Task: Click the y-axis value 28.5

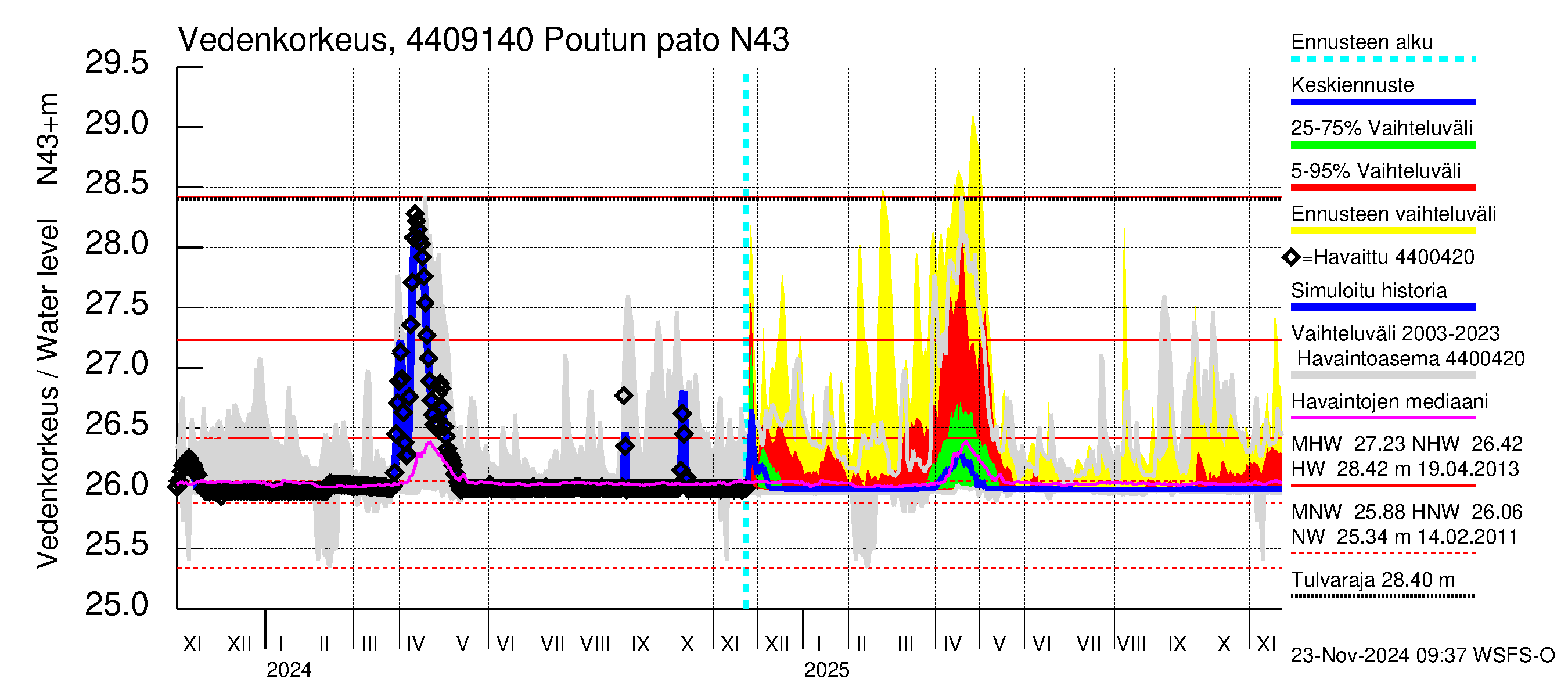Action: click(116, 183)
